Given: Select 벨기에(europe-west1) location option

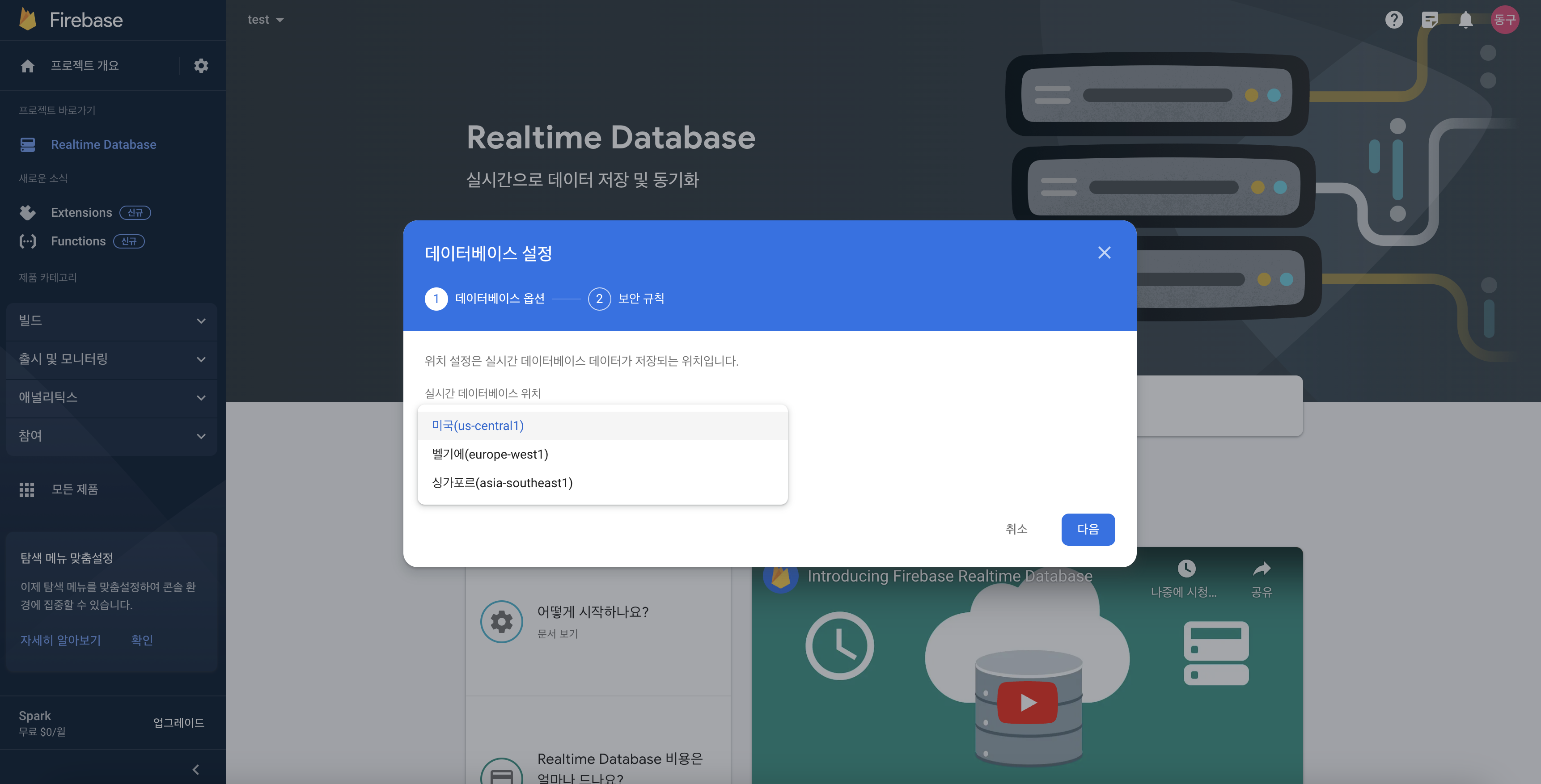Looking at the screenshot, I should coord(490,454).
